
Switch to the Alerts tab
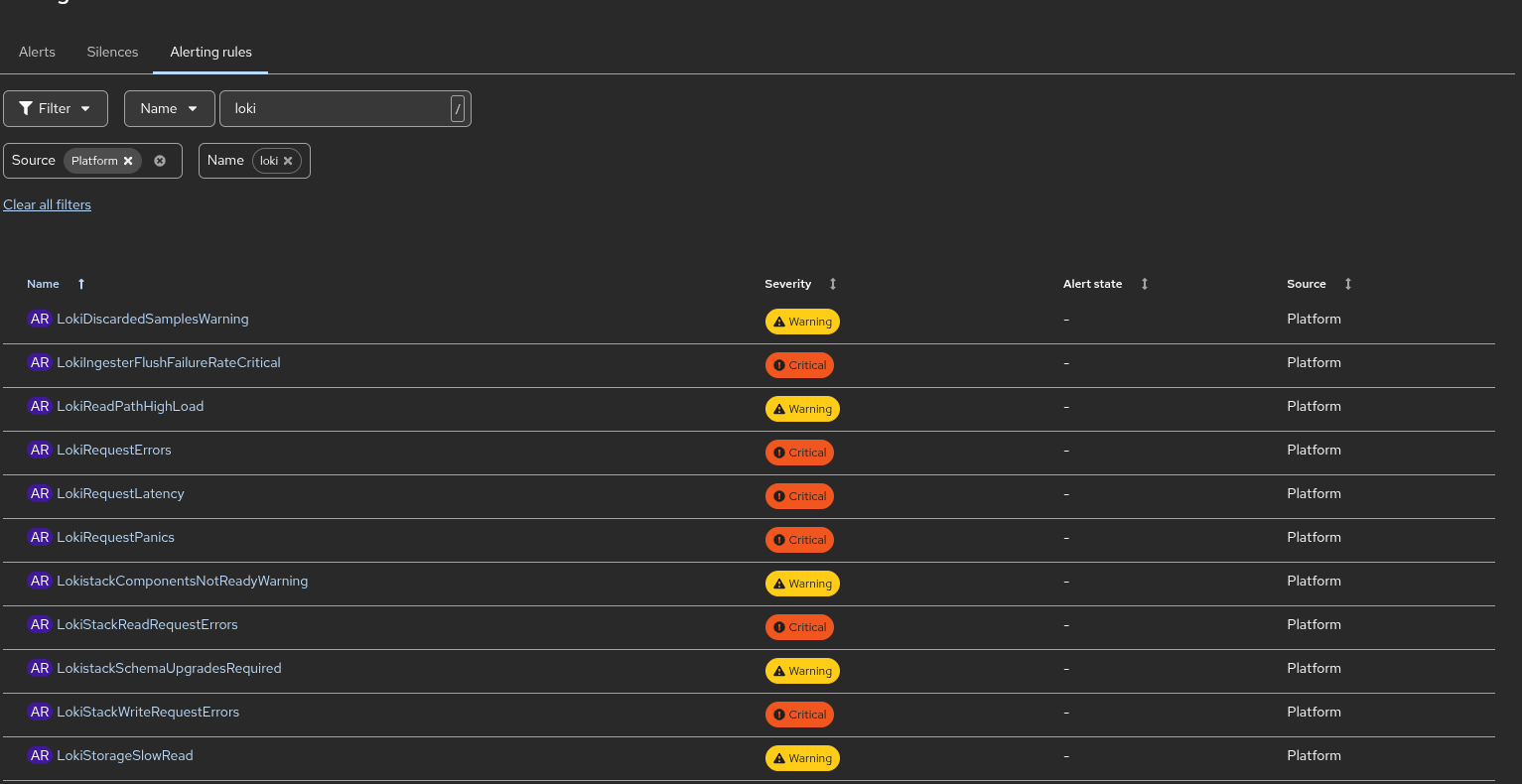point(37,52)
